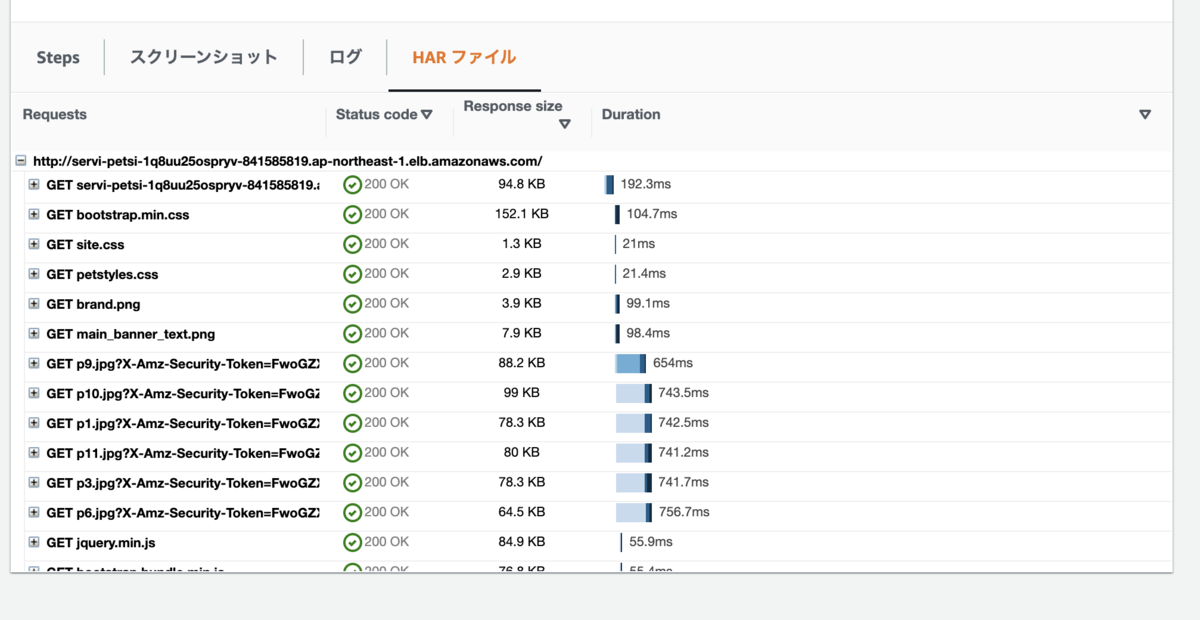1200x620 pixels.
Task: Click the 200 OK check icon for brand.png
Action: click(352, 304)
